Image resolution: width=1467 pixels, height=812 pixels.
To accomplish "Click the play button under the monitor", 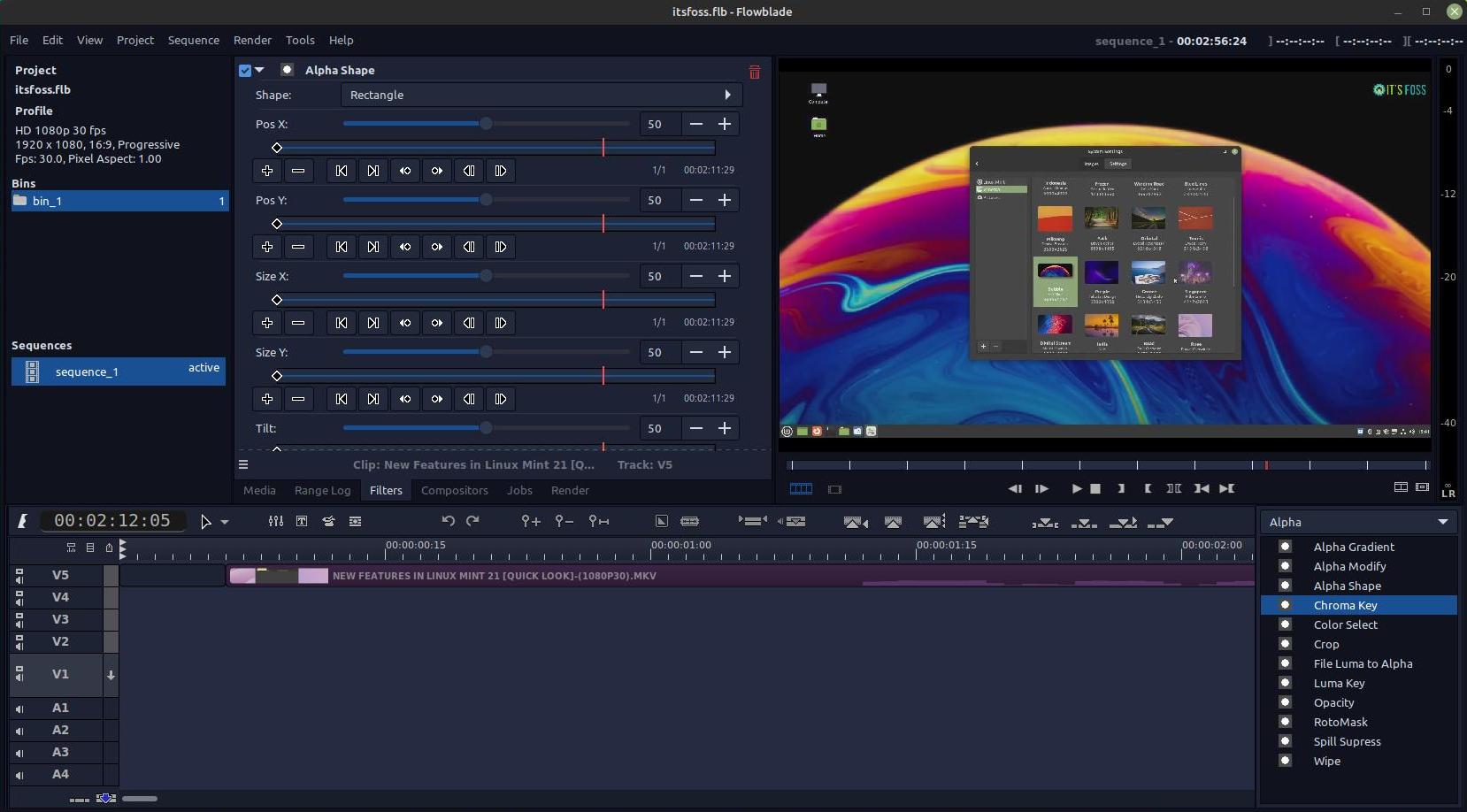I will (1076, 488).
